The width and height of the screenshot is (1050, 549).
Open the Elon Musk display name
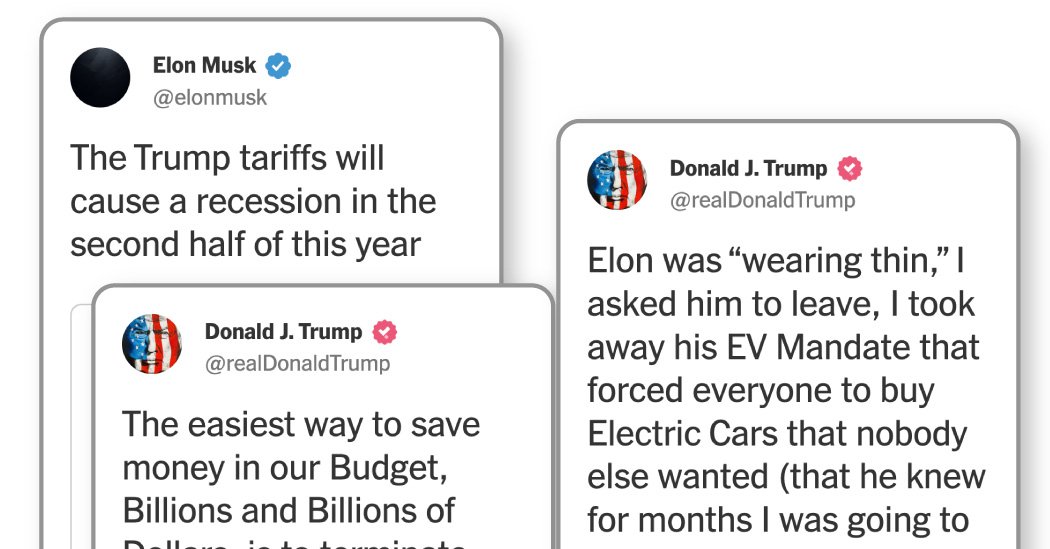coord(204,66)
